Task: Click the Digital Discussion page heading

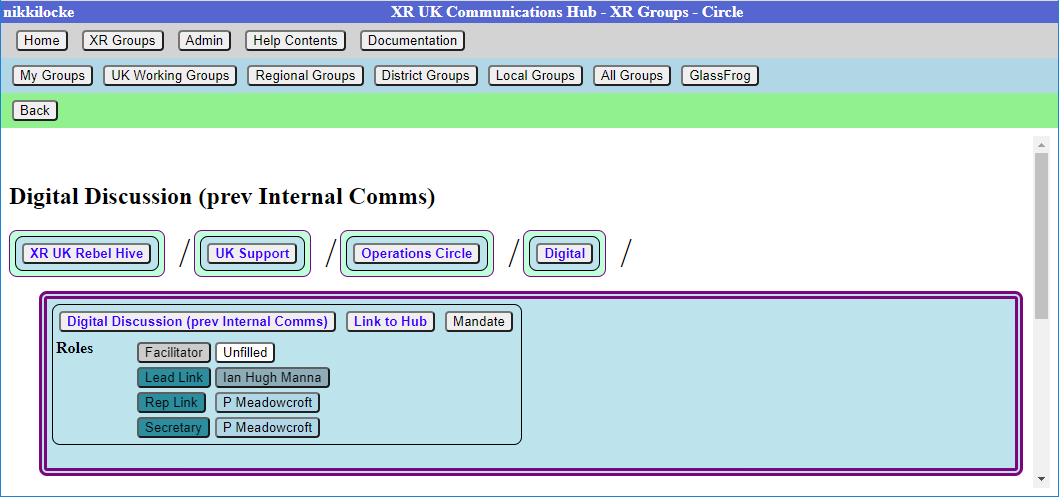Action: (222, 197)
